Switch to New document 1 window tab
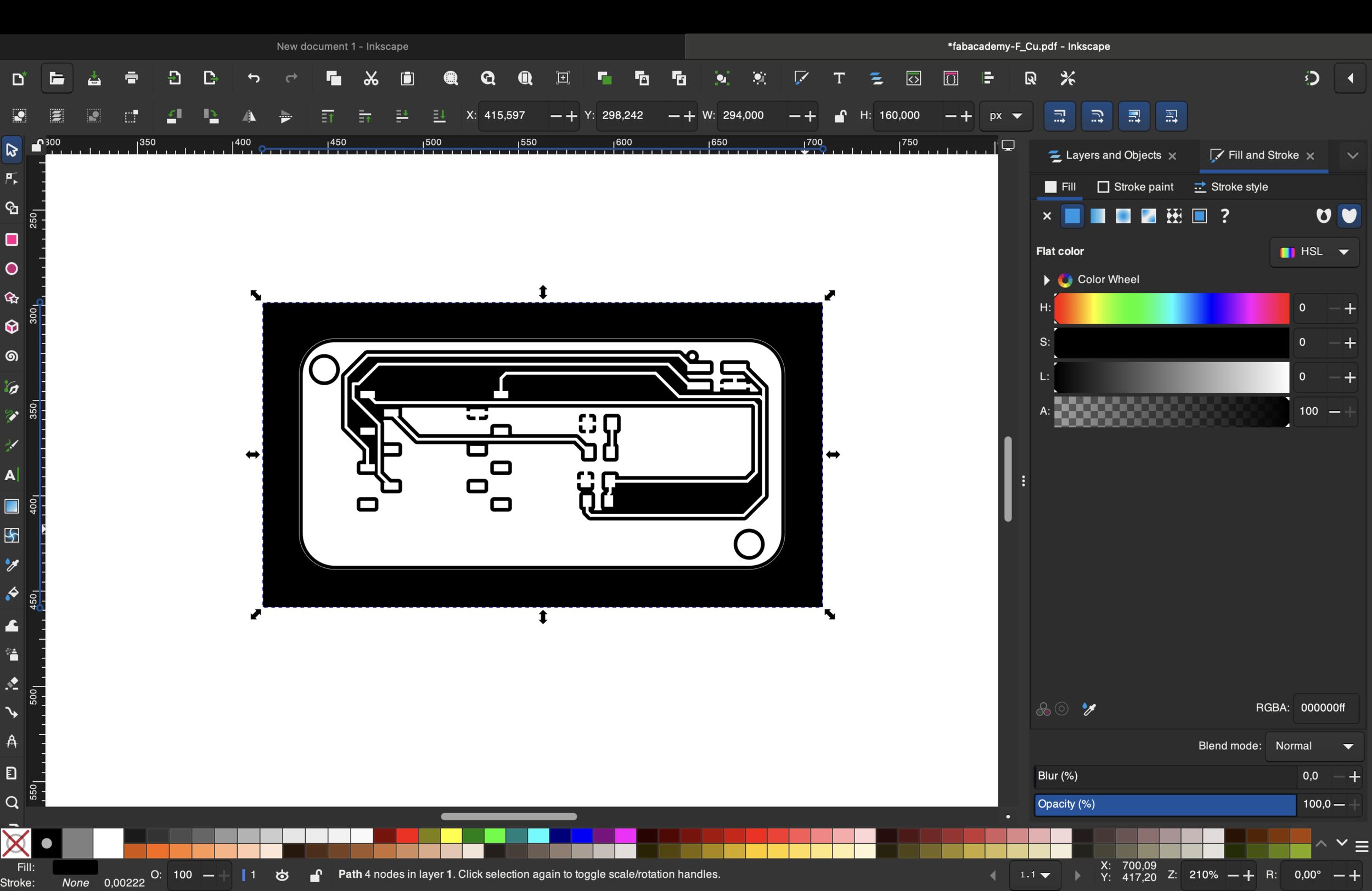This screenshot has height=891, width=1372. point(342,47)
